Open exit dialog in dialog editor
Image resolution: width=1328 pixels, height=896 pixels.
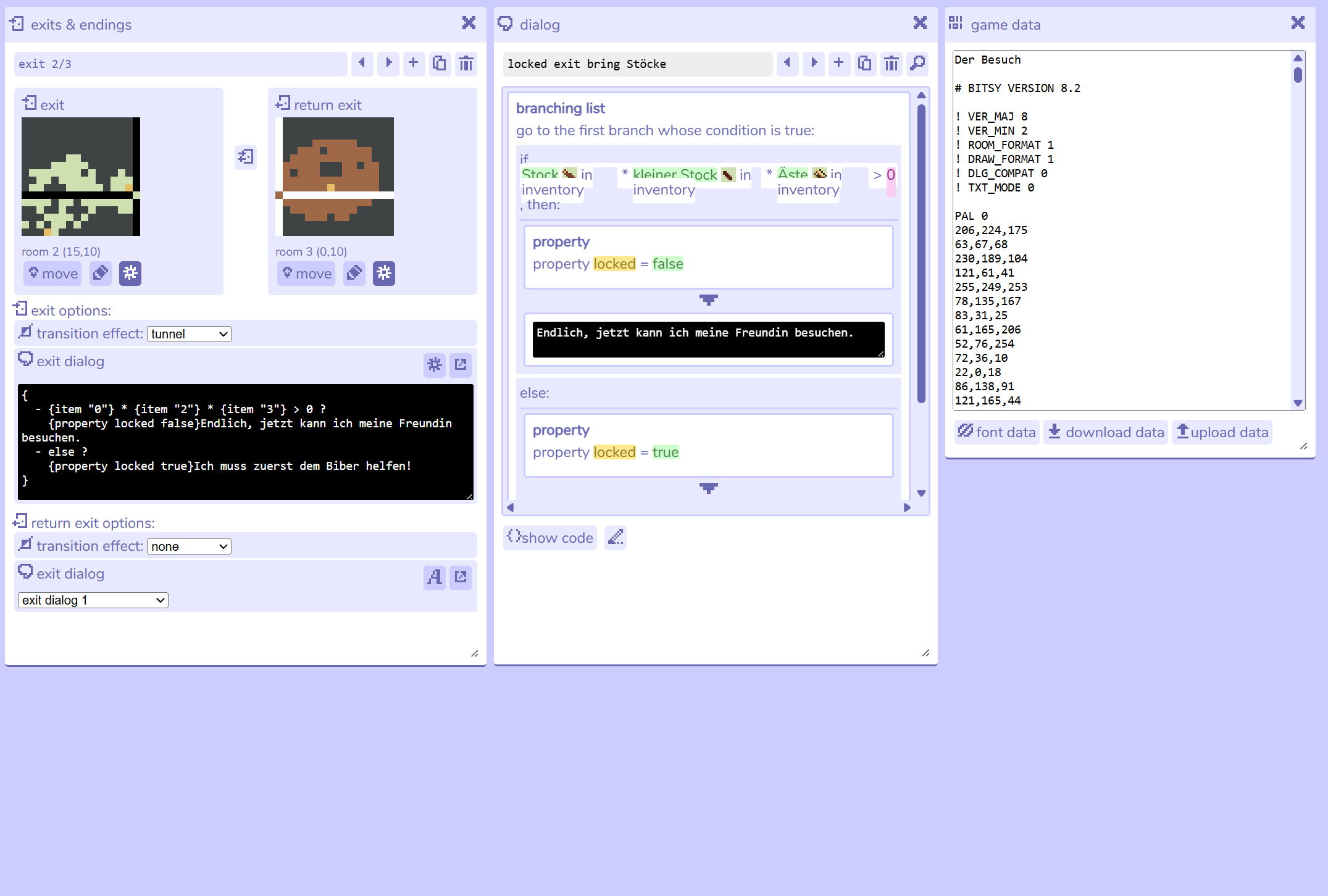[461, 365]
